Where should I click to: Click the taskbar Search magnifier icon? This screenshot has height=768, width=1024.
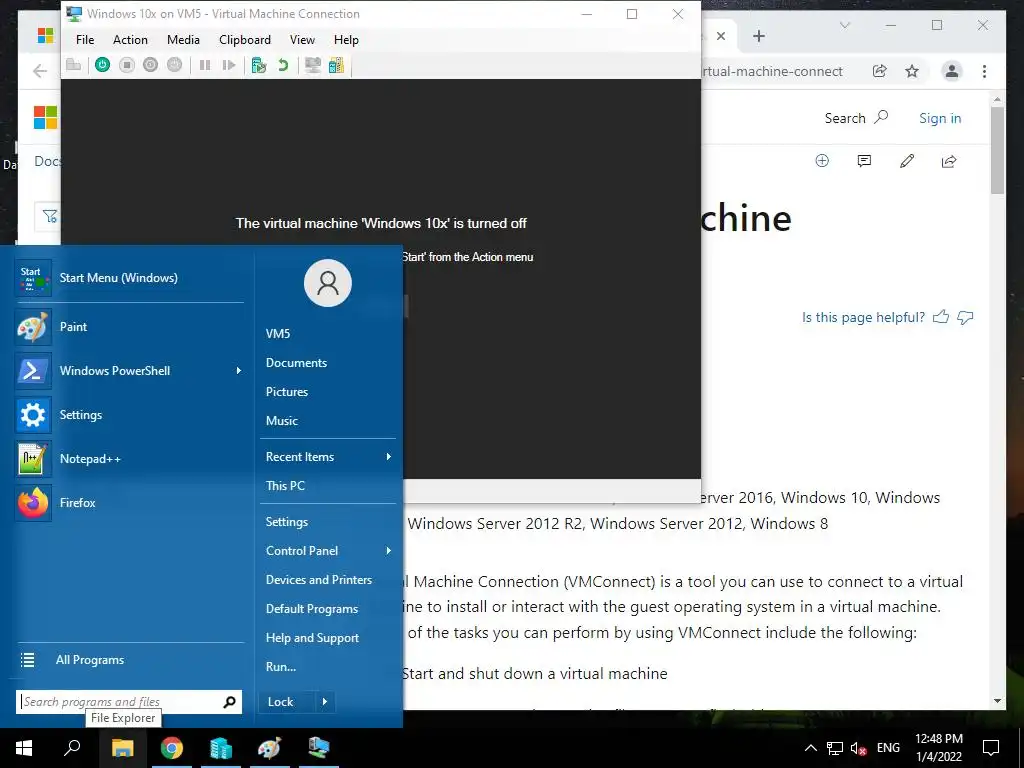coord(72,748)
